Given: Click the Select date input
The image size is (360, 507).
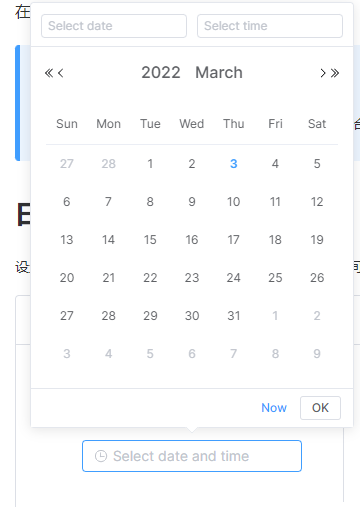Looking at the screenshot, I should tap(114, 26).
